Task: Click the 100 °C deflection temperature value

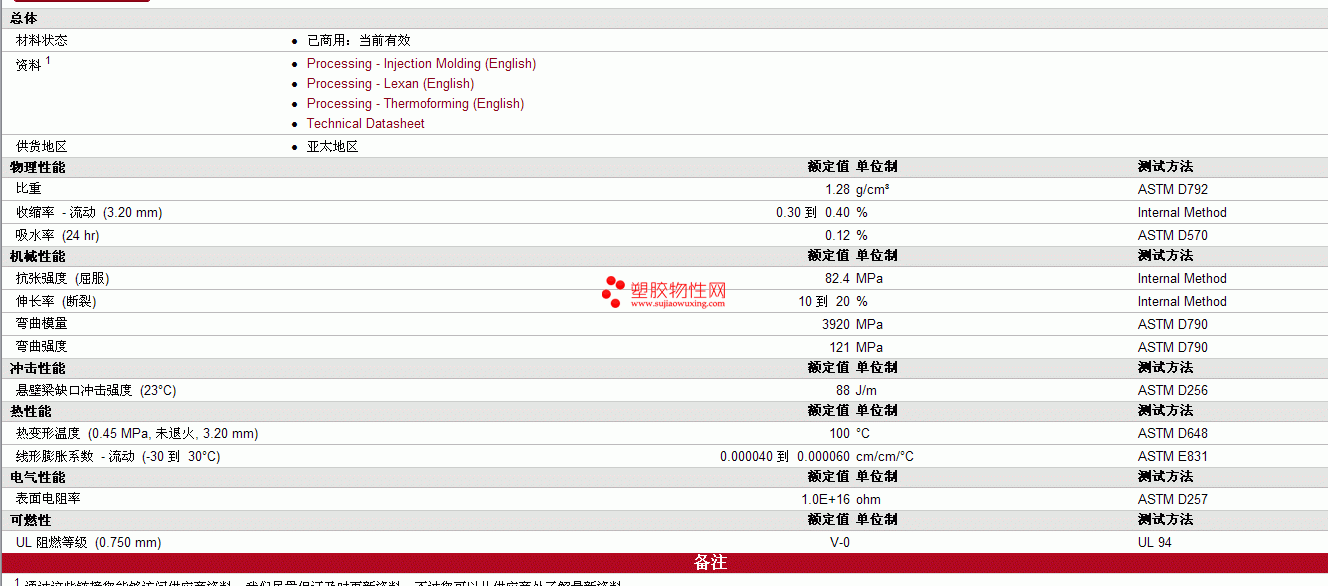Action: click(849, 433)
